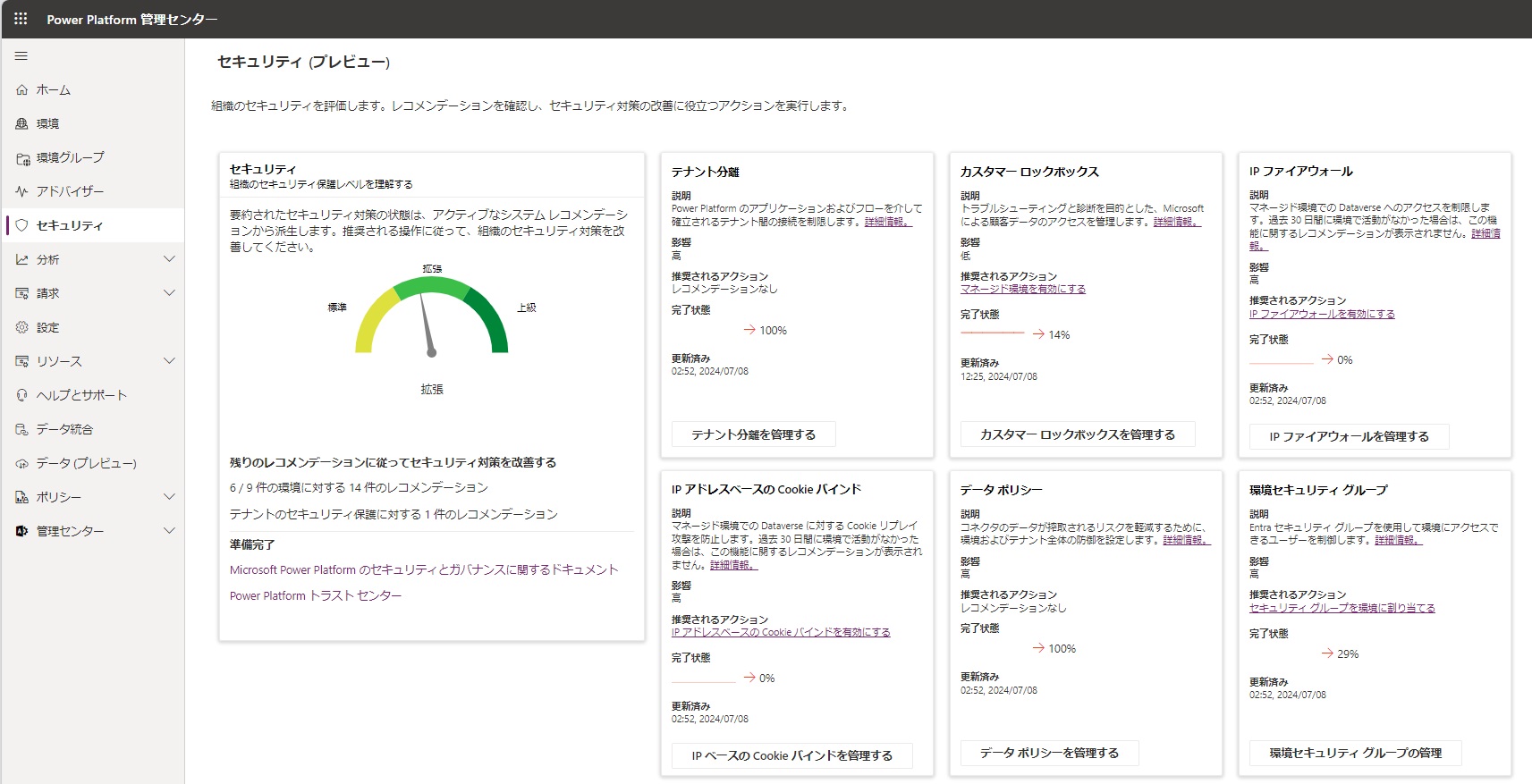Click the 環境グループ sidebar icon
Image resolution: width=1532 pixels, height=784 pixels.
point(22,158)
